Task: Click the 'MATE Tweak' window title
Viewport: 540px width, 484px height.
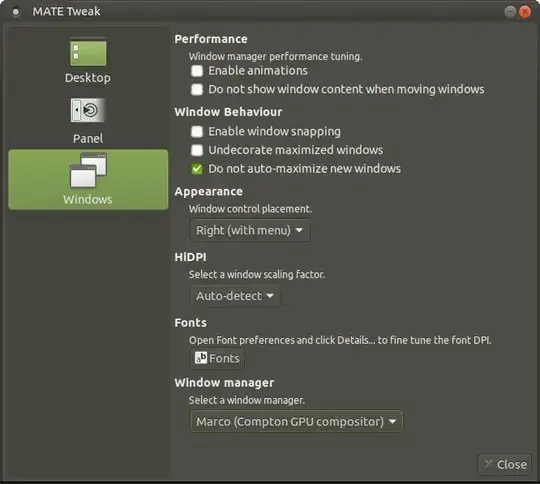Action: click(x=66, y=12)
